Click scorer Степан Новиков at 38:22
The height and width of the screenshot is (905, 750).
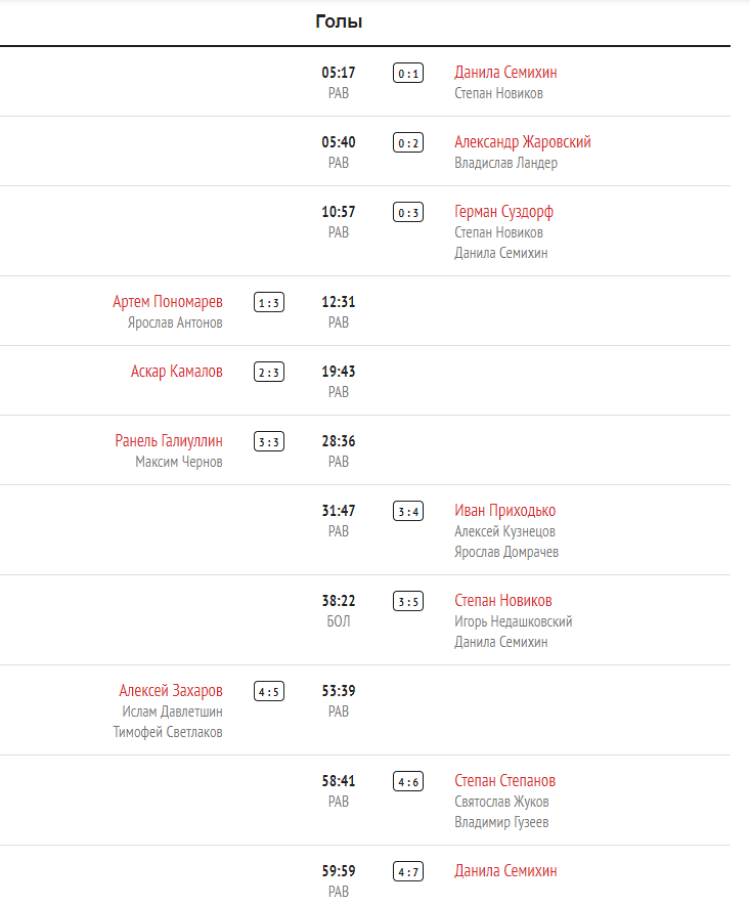click(x=503, y=601)
